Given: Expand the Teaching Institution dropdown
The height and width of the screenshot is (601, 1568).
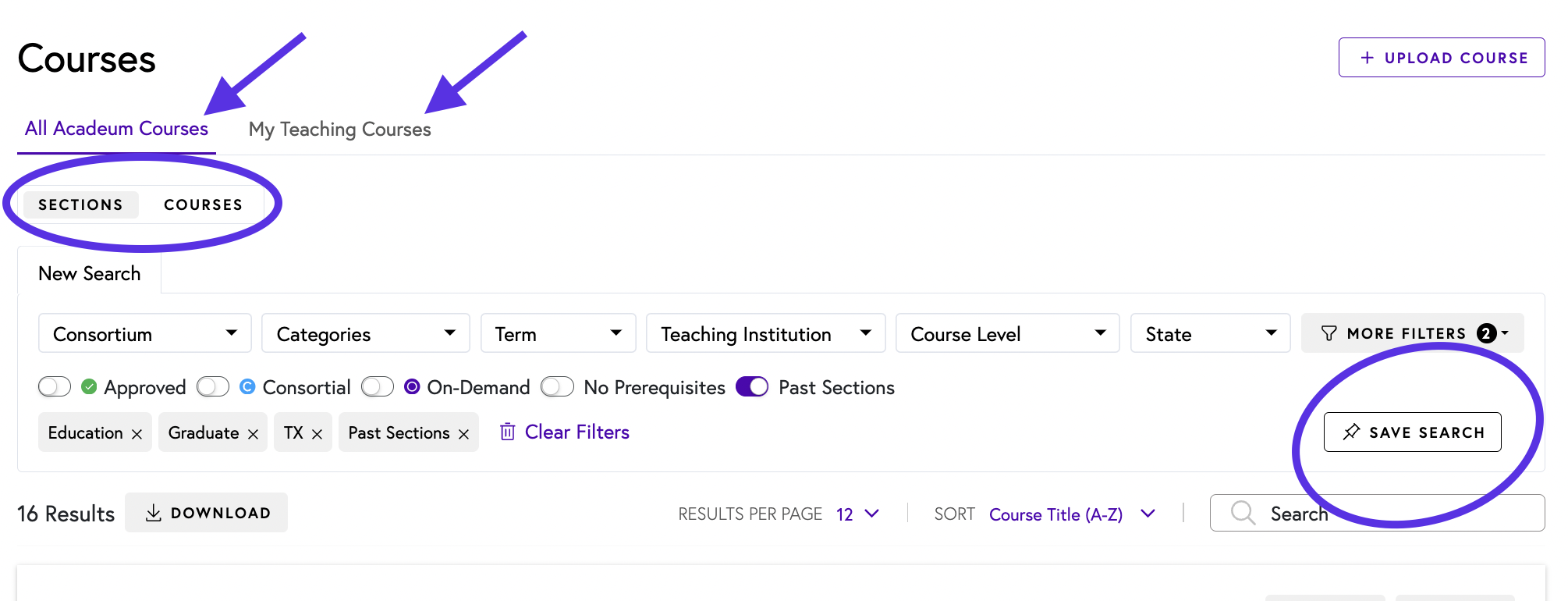Looking at the screenshot, I should (x=765, y=333).
